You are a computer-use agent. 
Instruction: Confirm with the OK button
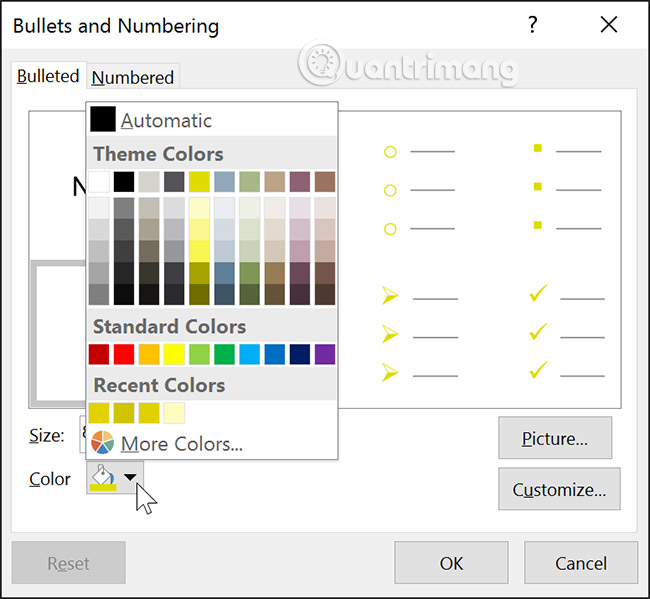pyautogui.click(x=451, y=563)
